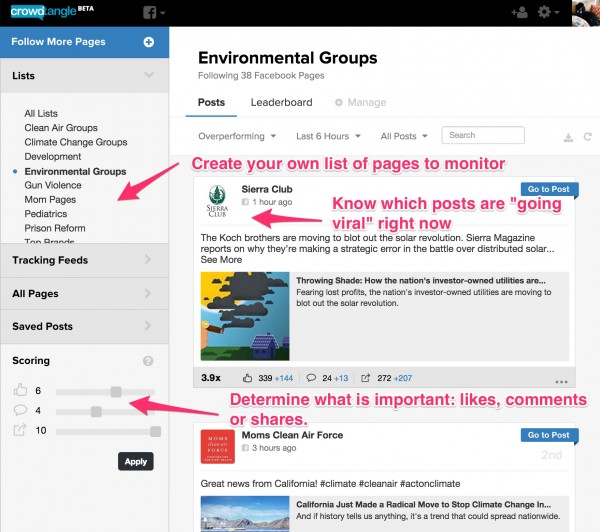
Task: Click the gear icon beside Manage
Action: pos(339,103)
